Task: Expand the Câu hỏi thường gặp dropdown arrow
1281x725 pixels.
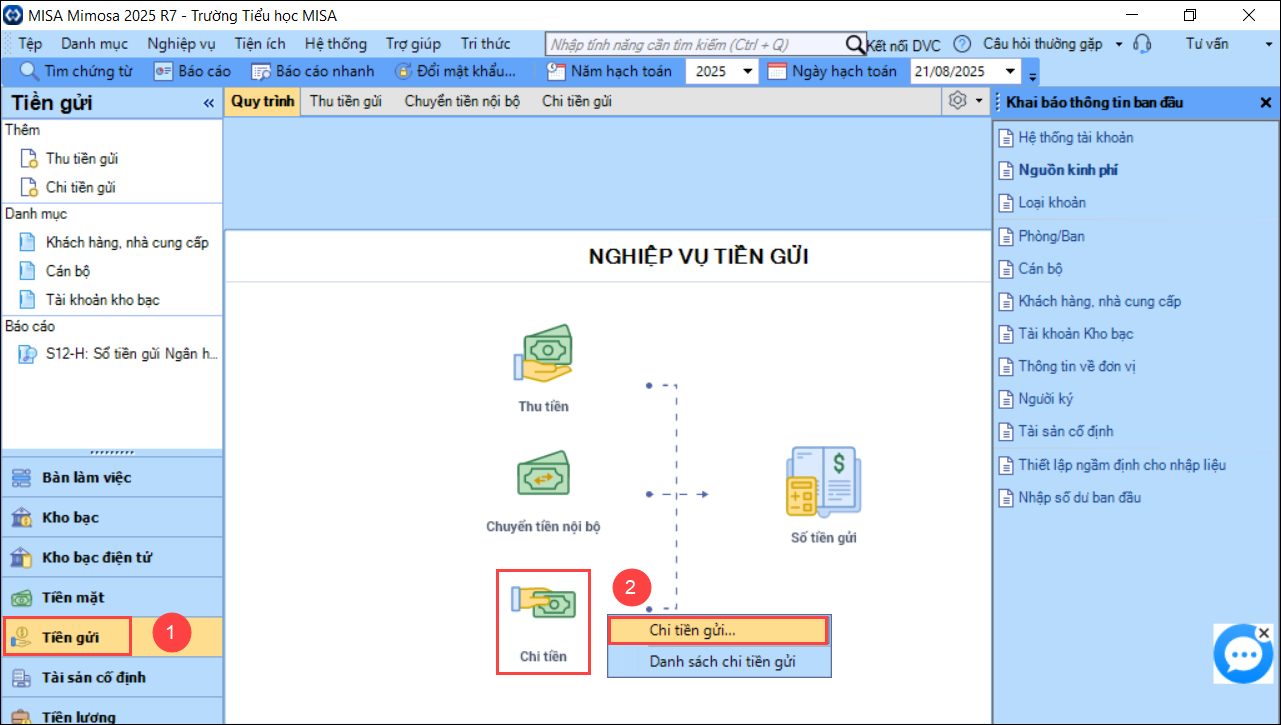Action: (x=1119, y=44)
